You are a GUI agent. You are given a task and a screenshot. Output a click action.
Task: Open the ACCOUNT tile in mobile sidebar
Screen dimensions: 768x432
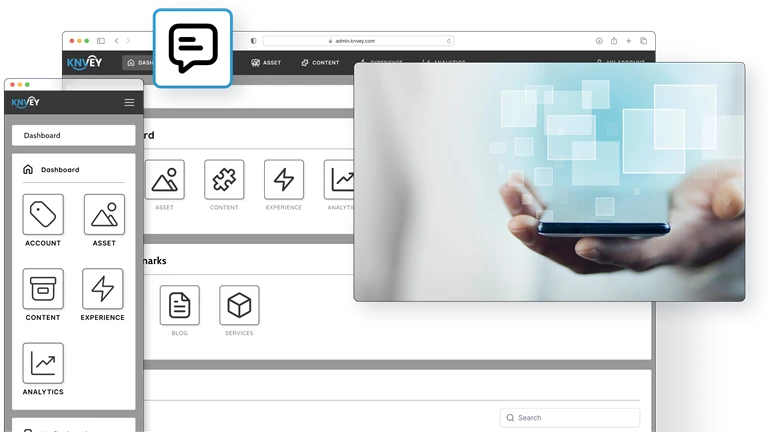43,215
